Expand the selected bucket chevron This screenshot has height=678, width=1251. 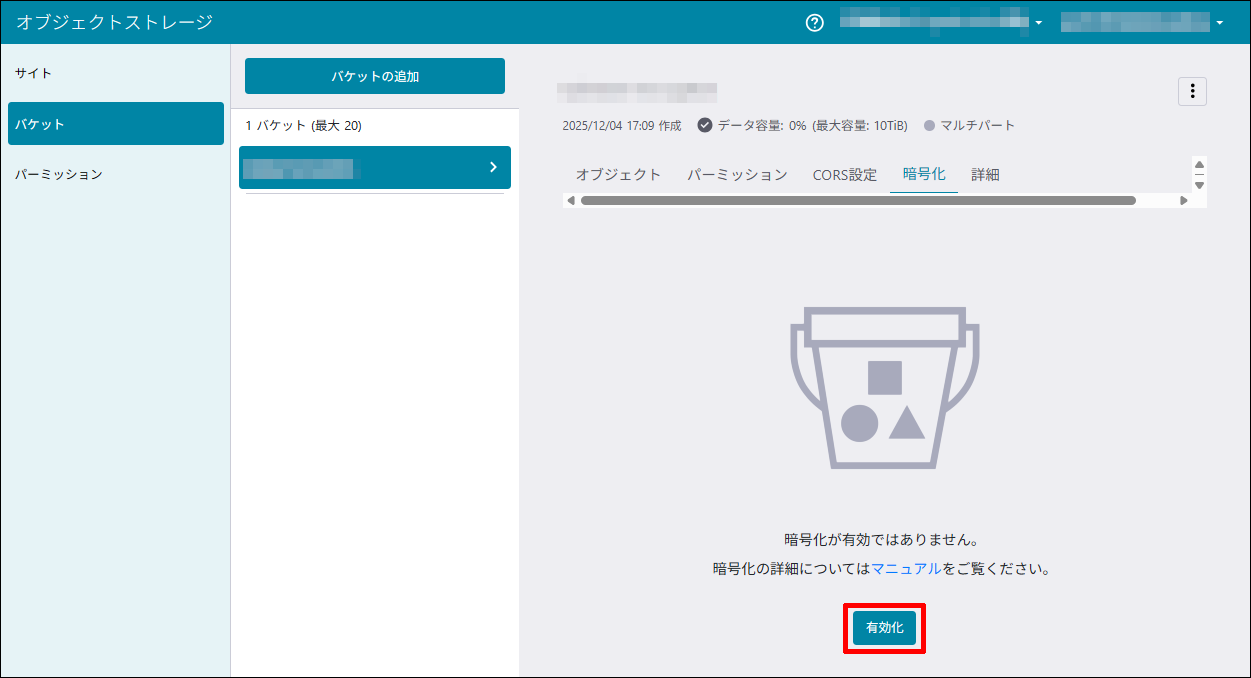tap(492, 167)
